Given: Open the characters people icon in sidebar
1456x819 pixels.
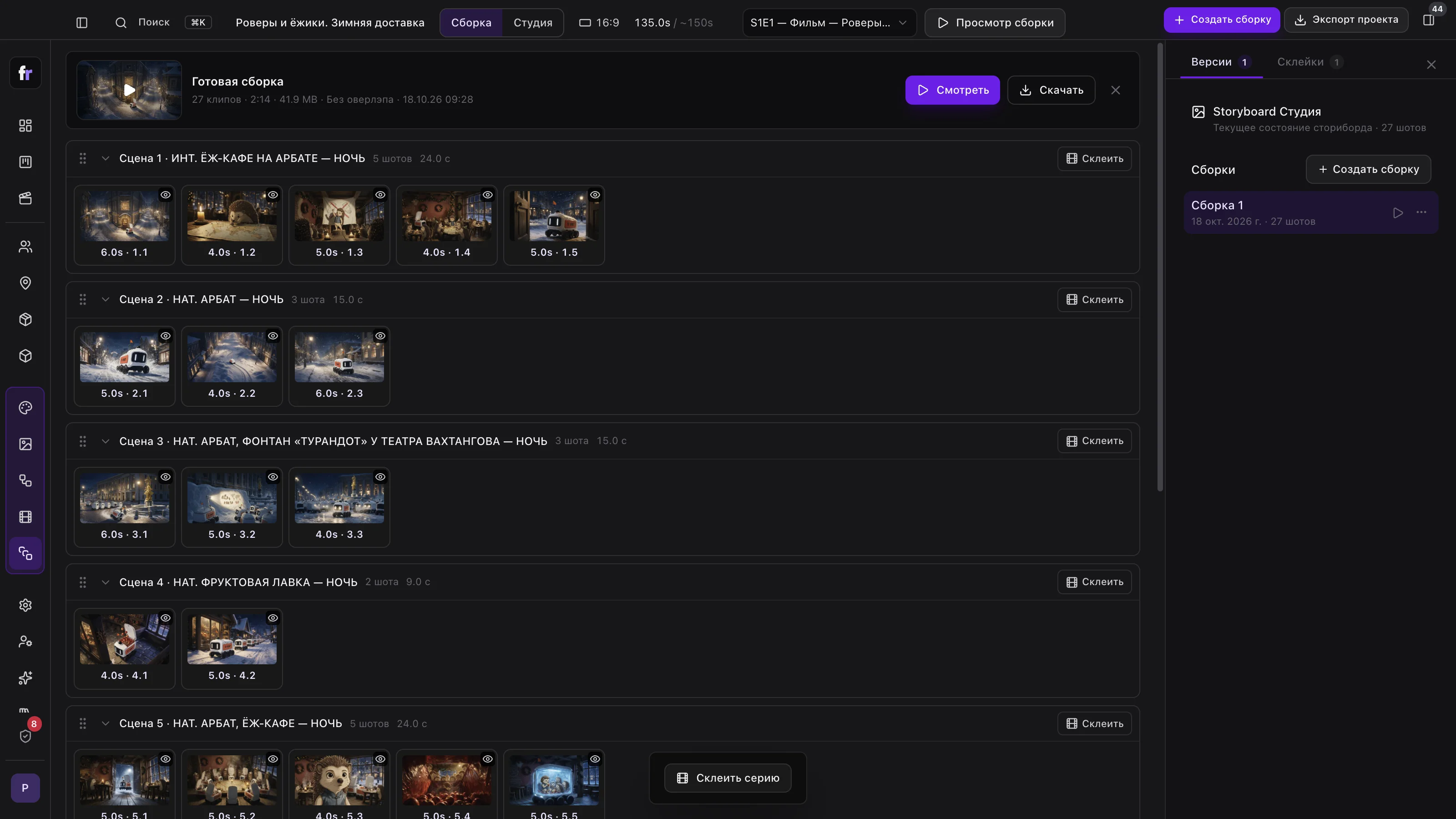Looking at the screenshot, I should 25,247.
